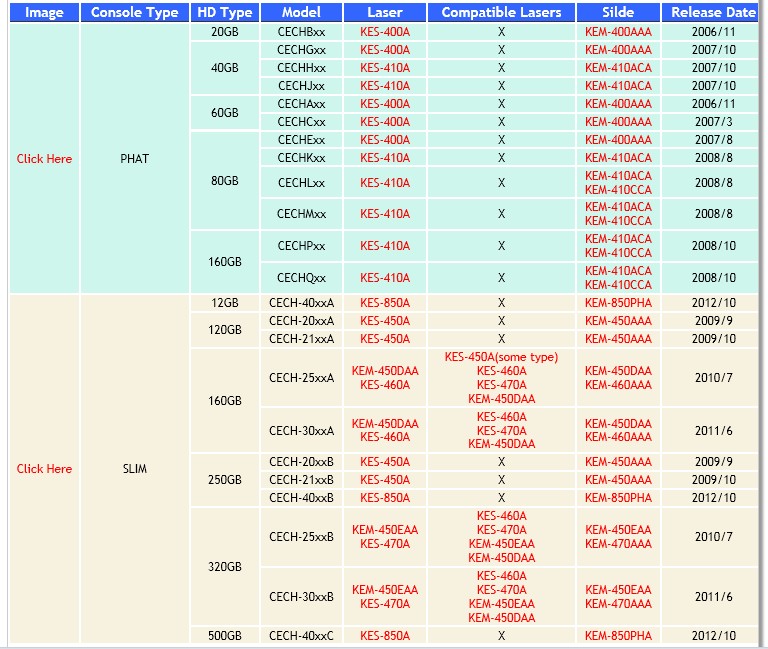768x649 pixels.
Task: Click the Compatible Lasers column header
Action: click(501, 12)
